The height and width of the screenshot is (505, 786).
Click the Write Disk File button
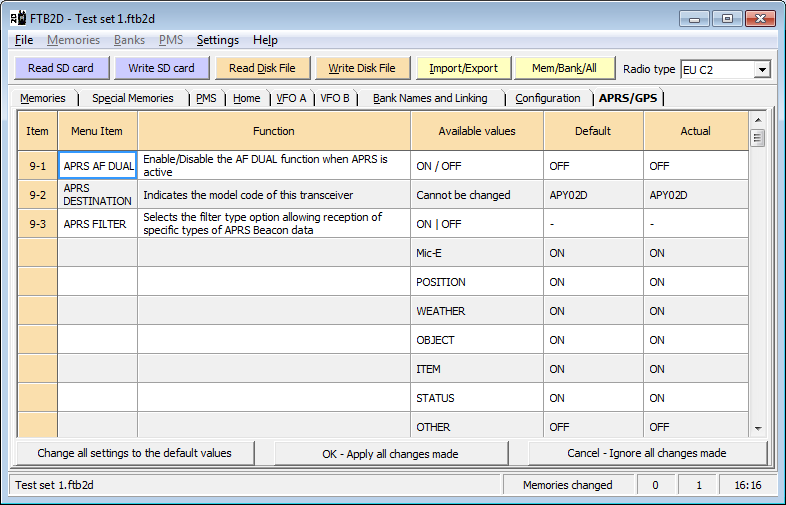point(362,68)
